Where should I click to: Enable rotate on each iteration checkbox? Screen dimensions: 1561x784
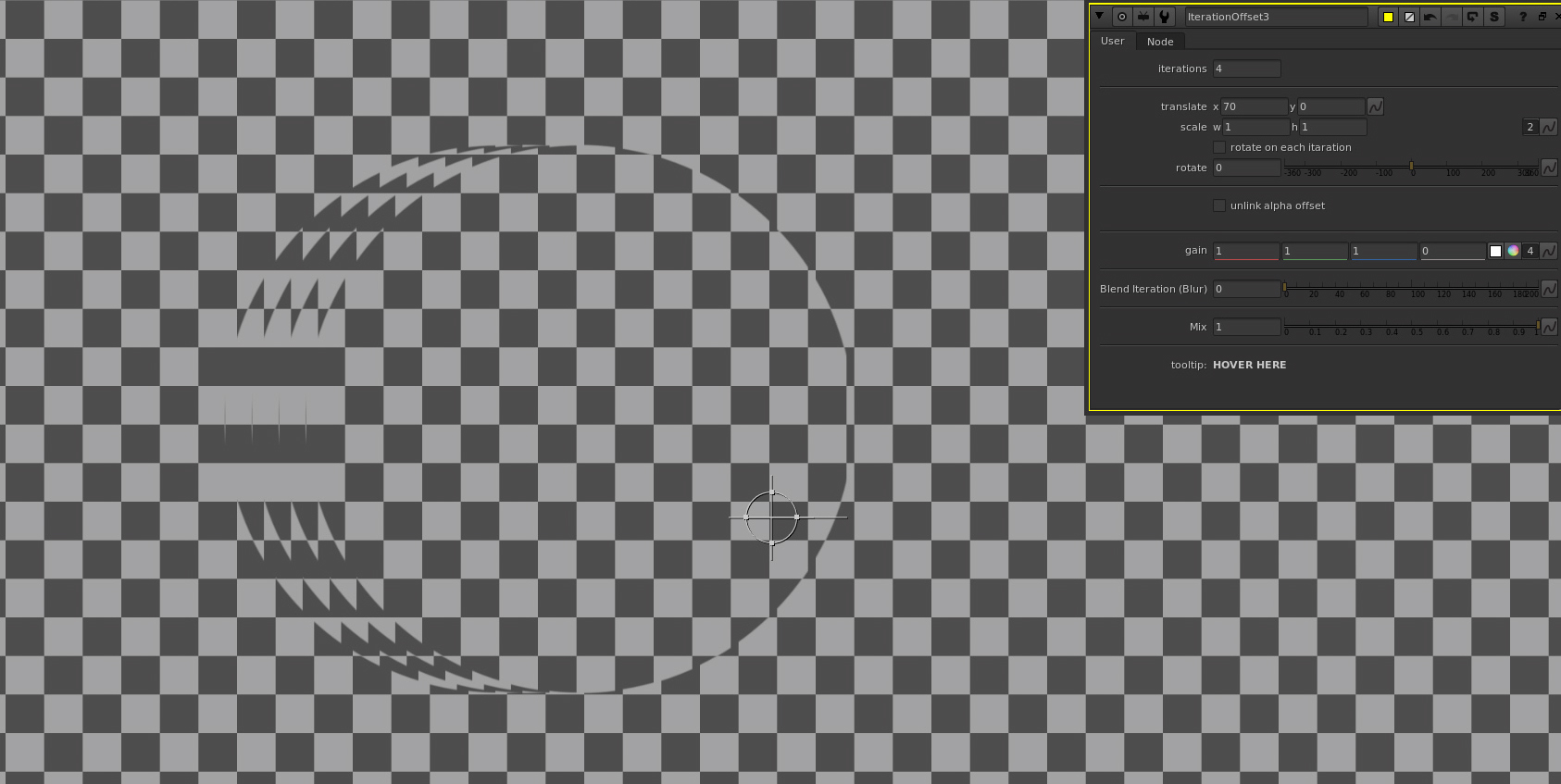coord(1219,147)
